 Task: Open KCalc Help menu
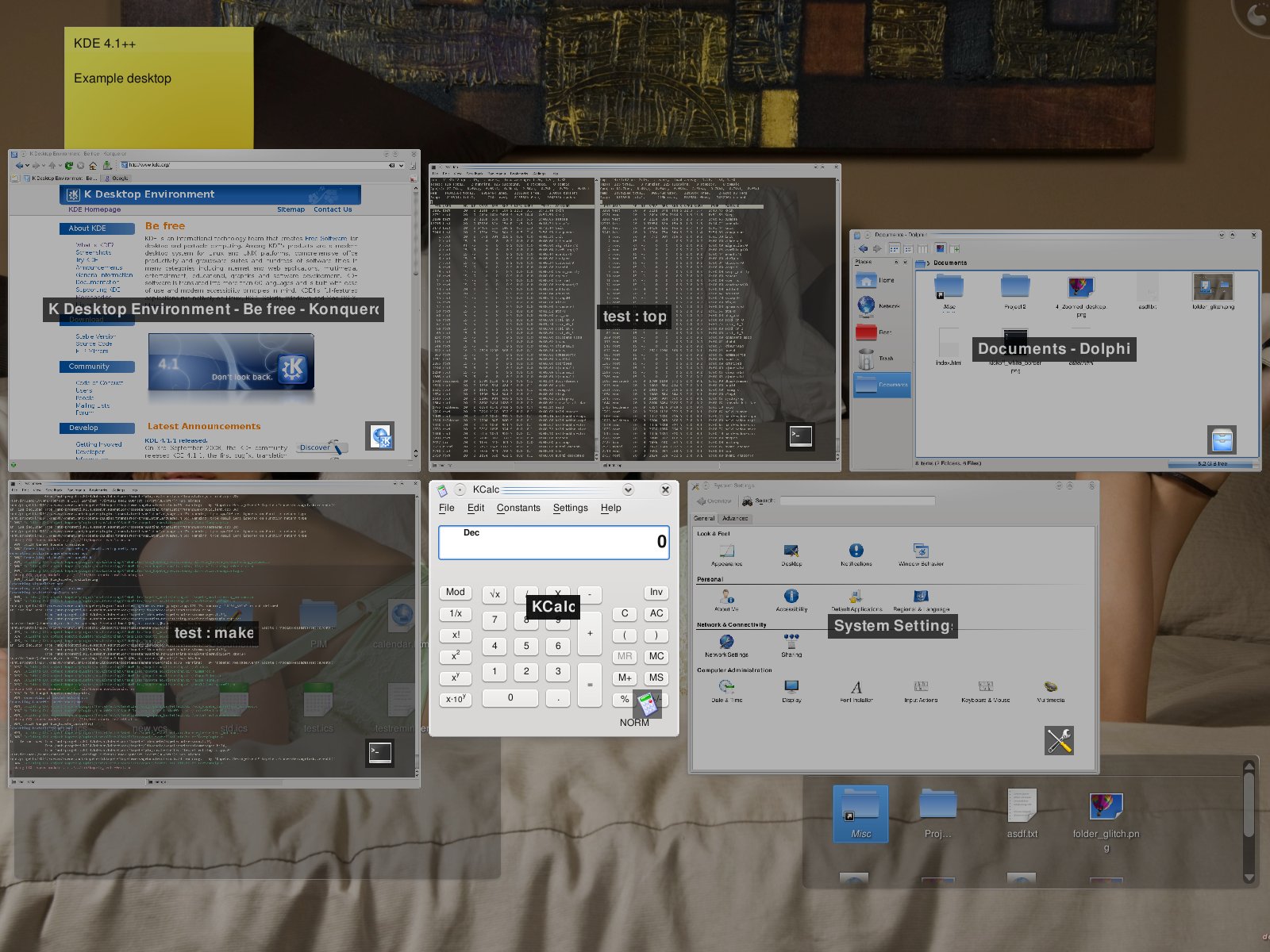point(611,508)
